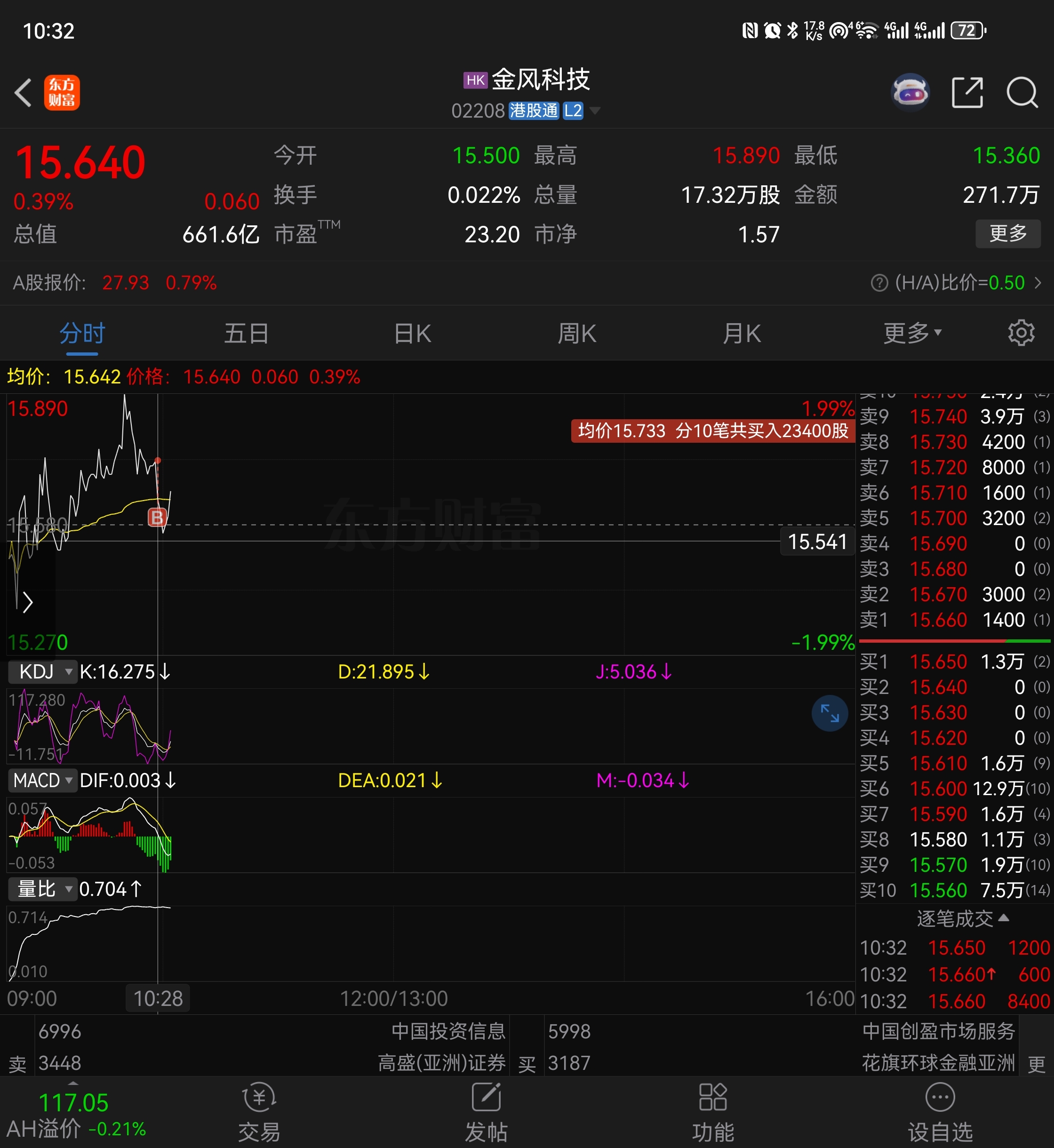Switch to the 日K tab
The height and width of the screenshot is (1148, 1054).
click(412, 333)
